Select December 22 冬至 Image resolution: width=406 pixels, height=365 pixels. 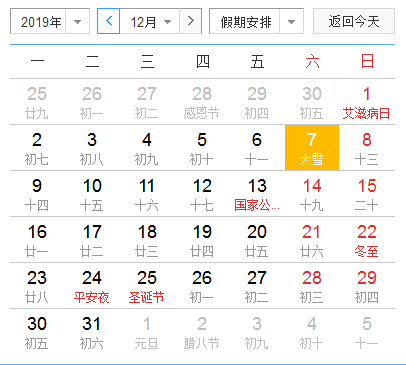point(367,240)
